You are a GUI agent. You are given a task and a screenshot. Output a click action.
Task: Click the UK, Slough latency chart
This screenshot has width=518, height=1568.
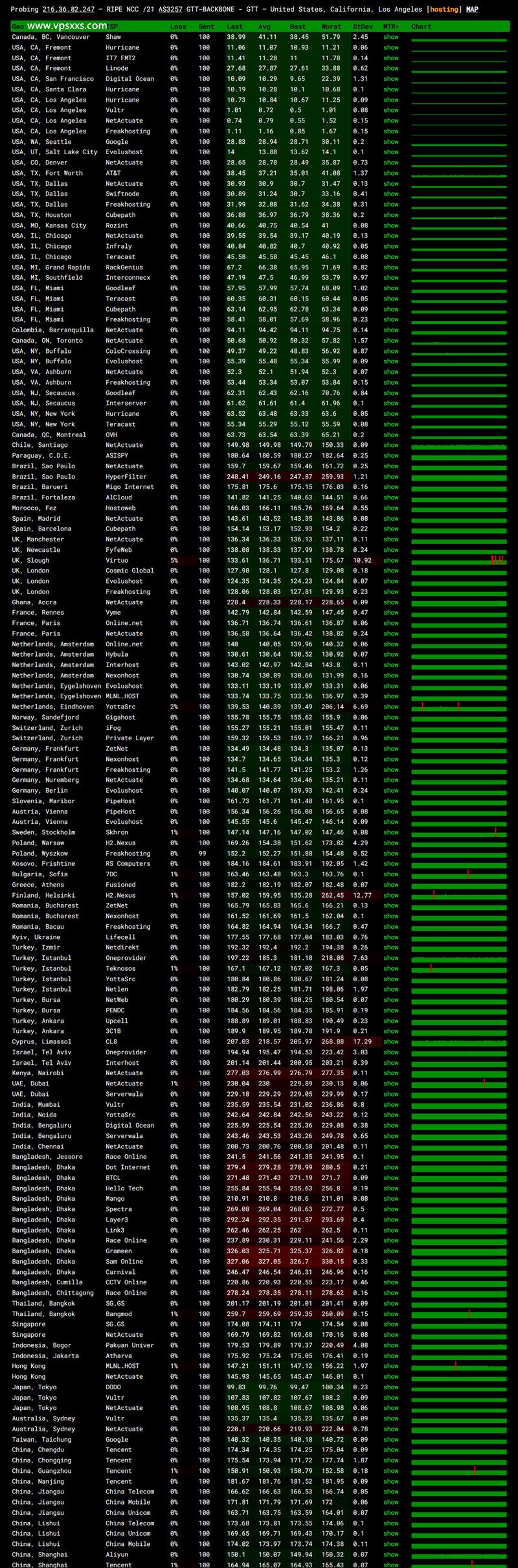[x=458, y=560]
